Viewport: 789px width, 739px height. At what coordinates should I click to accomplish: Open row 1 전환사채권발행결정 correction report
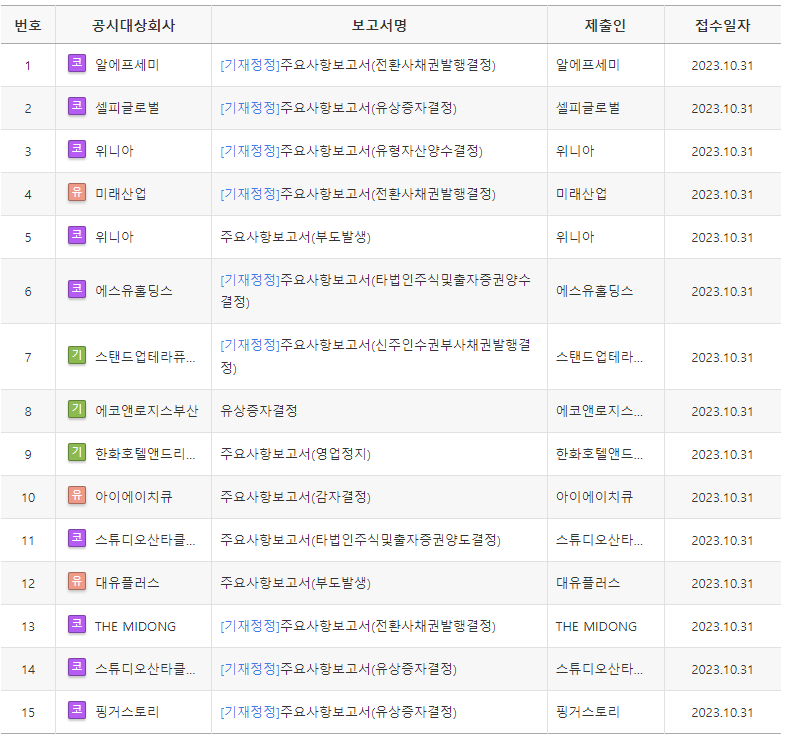coord(358,65)
